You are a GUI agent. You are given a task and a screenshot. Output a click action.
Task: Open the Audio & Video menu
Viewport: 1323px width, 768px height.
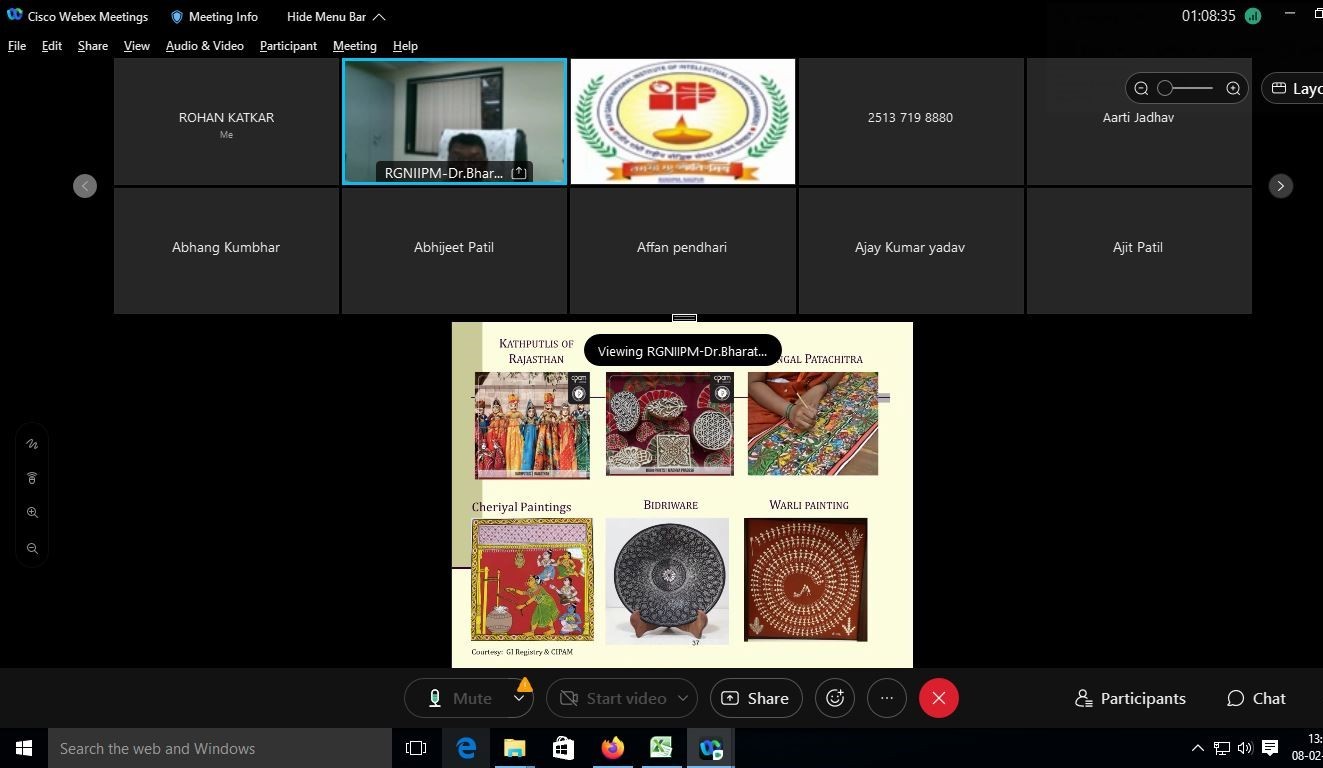click(205, 46)
